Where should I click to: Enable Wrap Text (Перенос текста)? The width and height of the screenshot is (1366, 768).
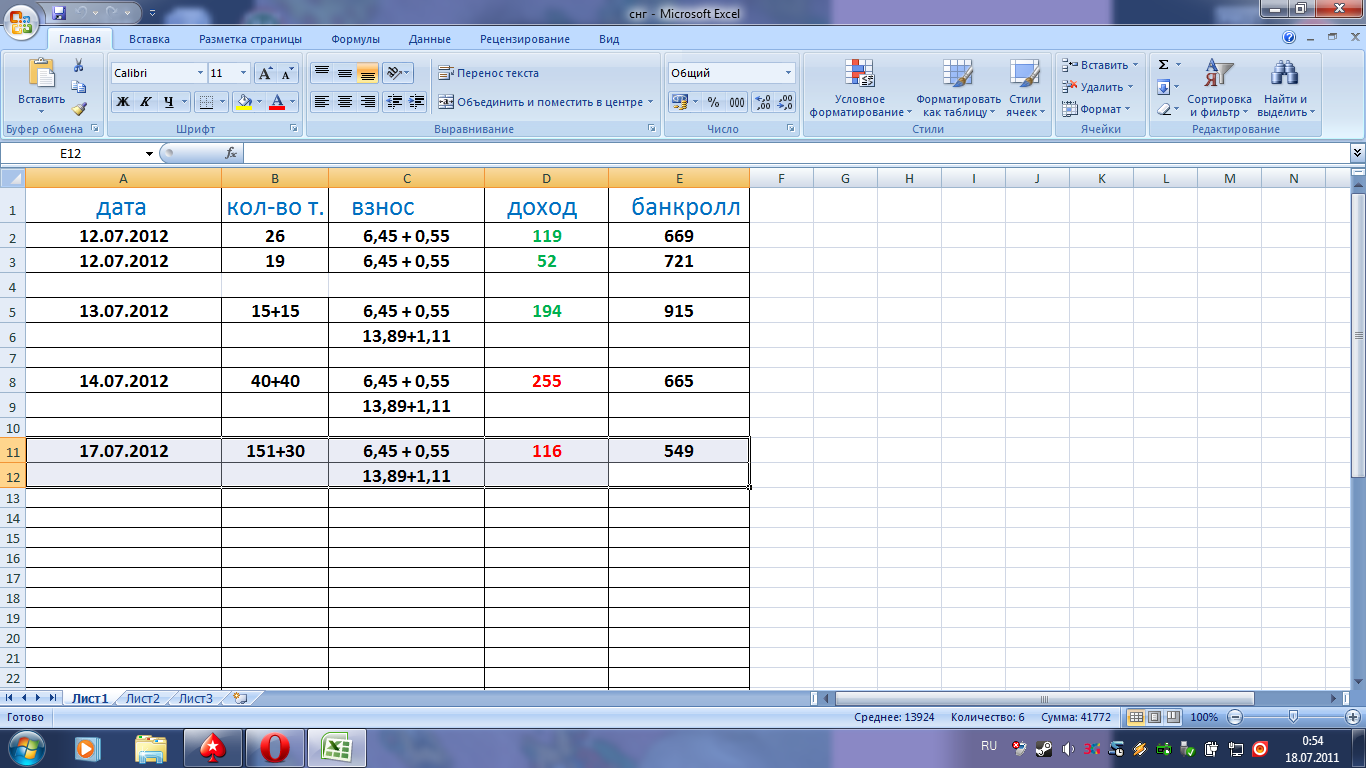[x=488, y=73]
